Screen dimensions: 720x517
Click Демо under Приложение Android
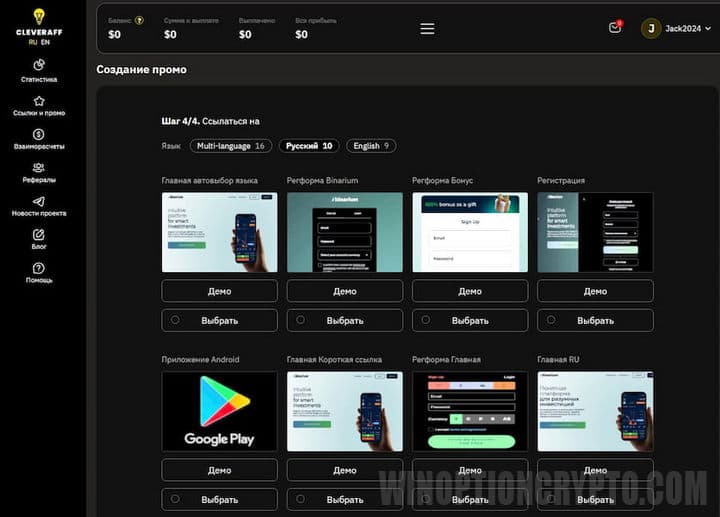click(x=219, y=470)
